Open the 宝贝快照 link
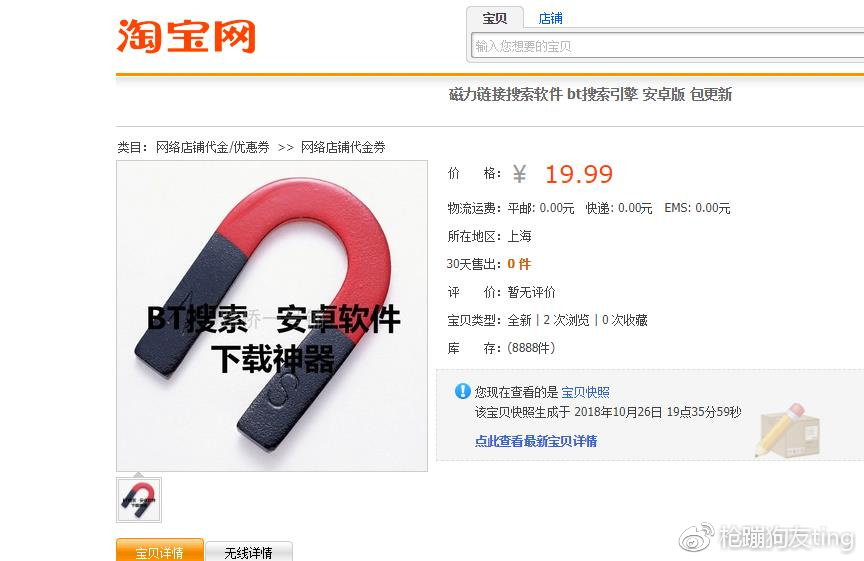The image size is (864, 561). (585, 392)
